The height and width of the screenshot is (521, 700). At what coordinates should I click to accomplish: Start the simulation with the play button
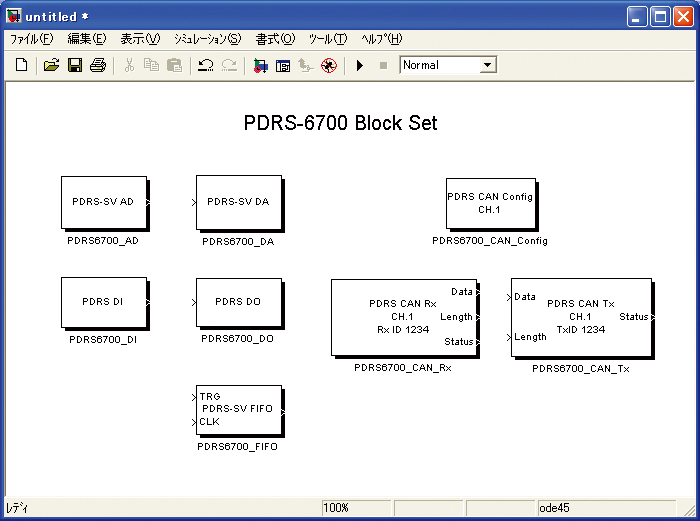pyautogui.click(x=360, y=66)
